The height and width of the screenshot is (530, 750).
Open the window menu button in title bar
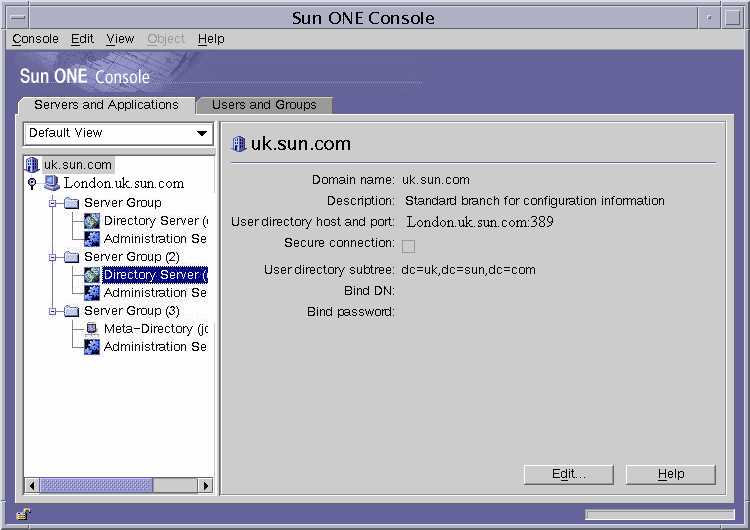pos(18,18)
